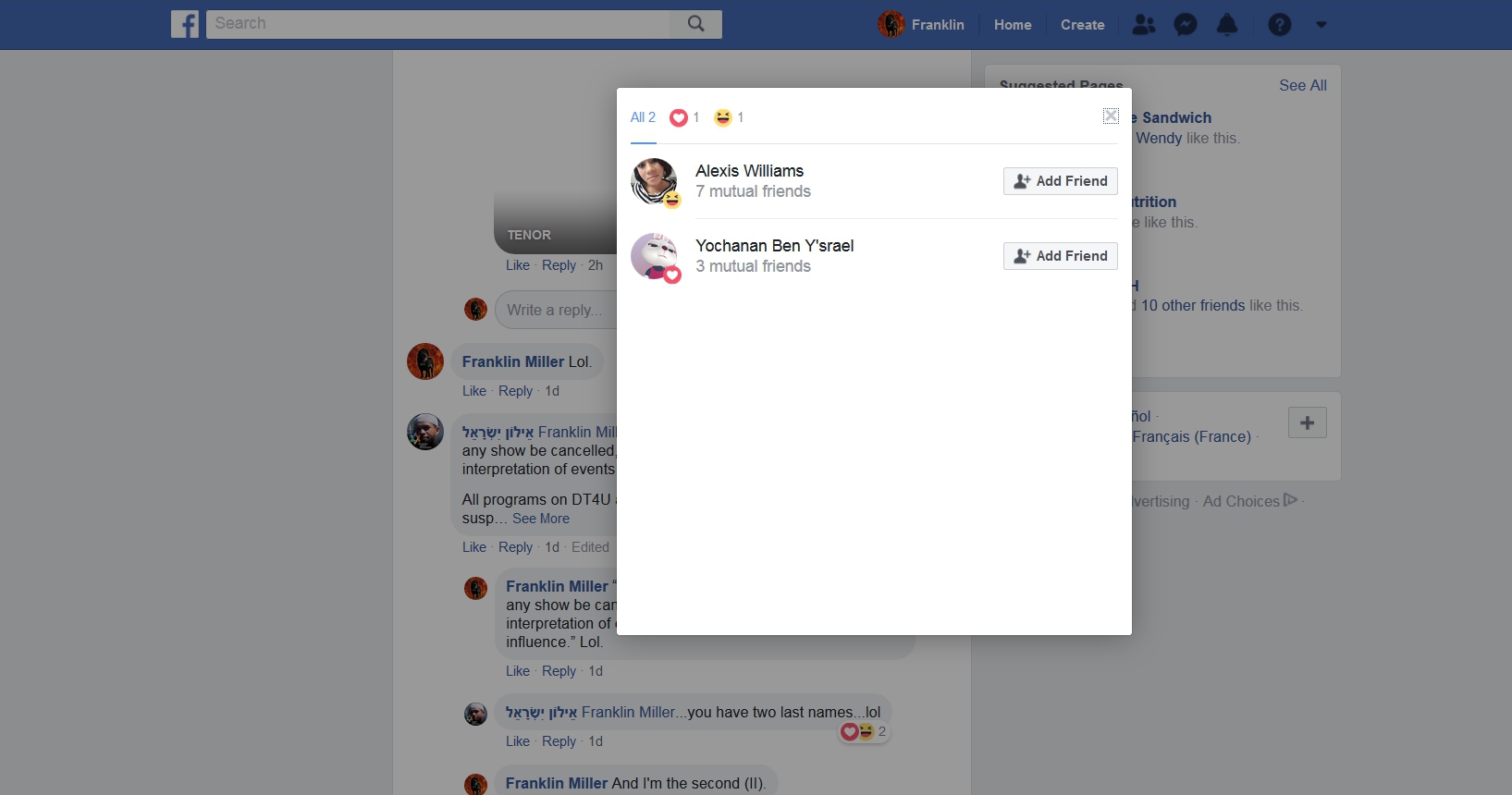Viewport: 1512px width, 795px height.
Task: Filter by the Haha reaction tab
Action: coord(729,117)
